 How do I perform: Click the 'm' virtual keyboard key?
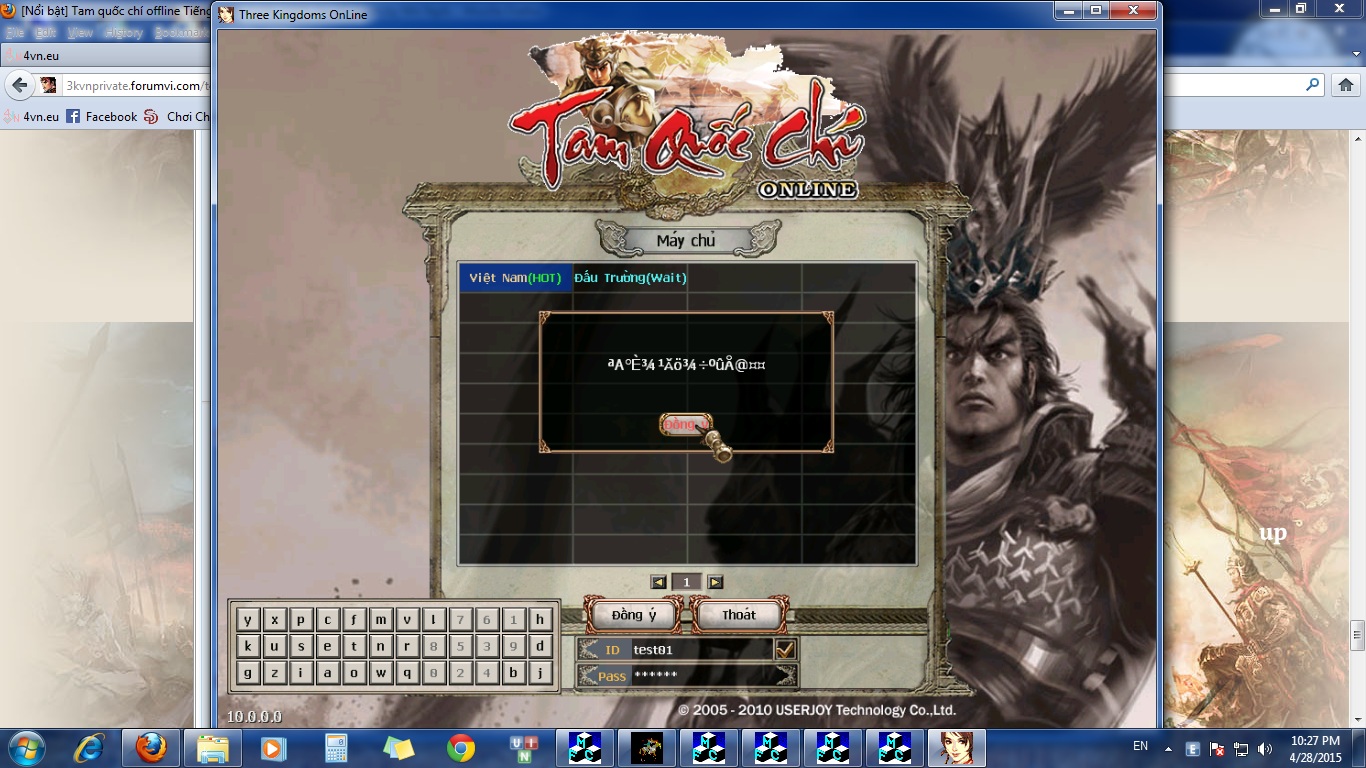(x=381, y=619)
